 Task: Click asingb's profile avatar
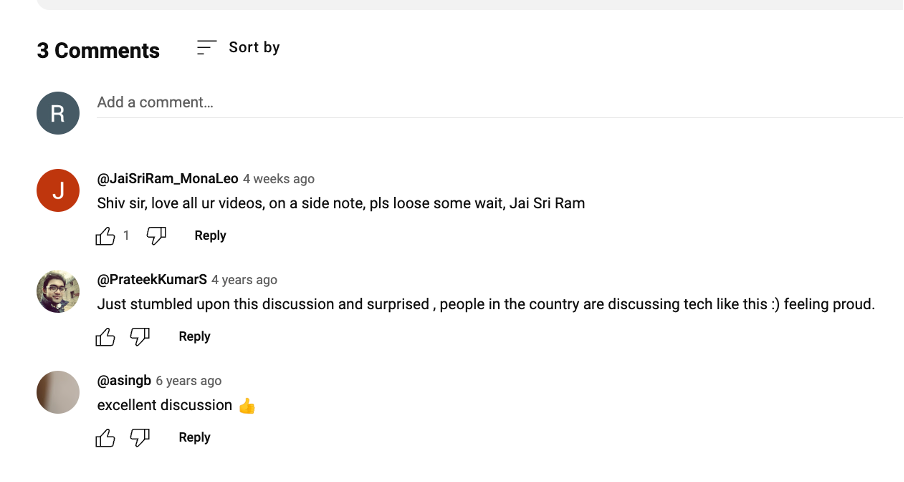[58, 392]
